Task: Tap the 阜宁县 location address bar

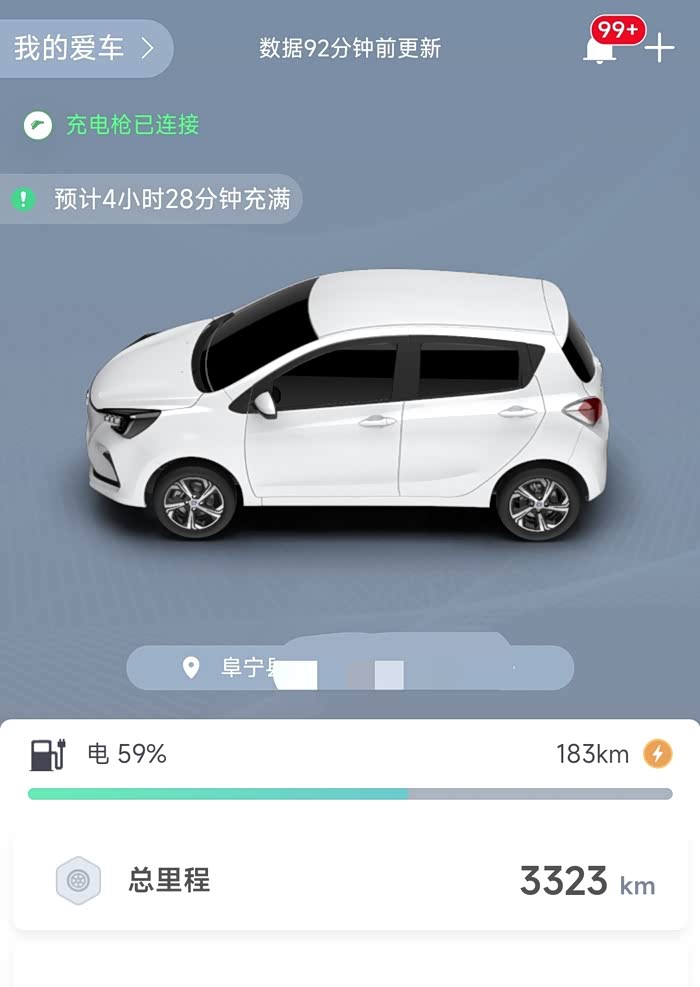Action: pos(350,667)
